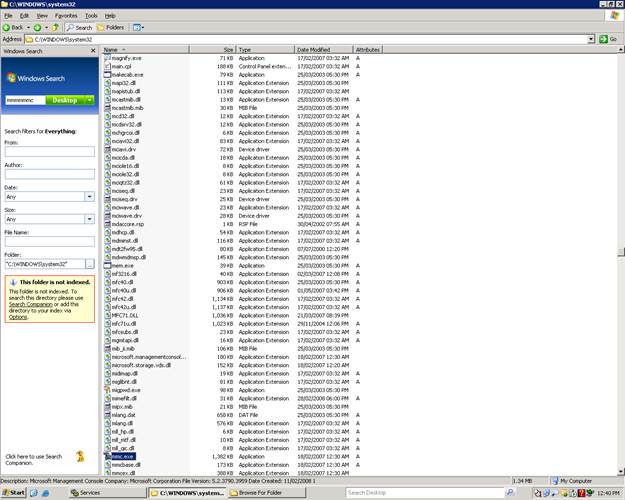Sort files by the Type column
The width and height of the screenshot is (625, 500).
coord(265,49)
